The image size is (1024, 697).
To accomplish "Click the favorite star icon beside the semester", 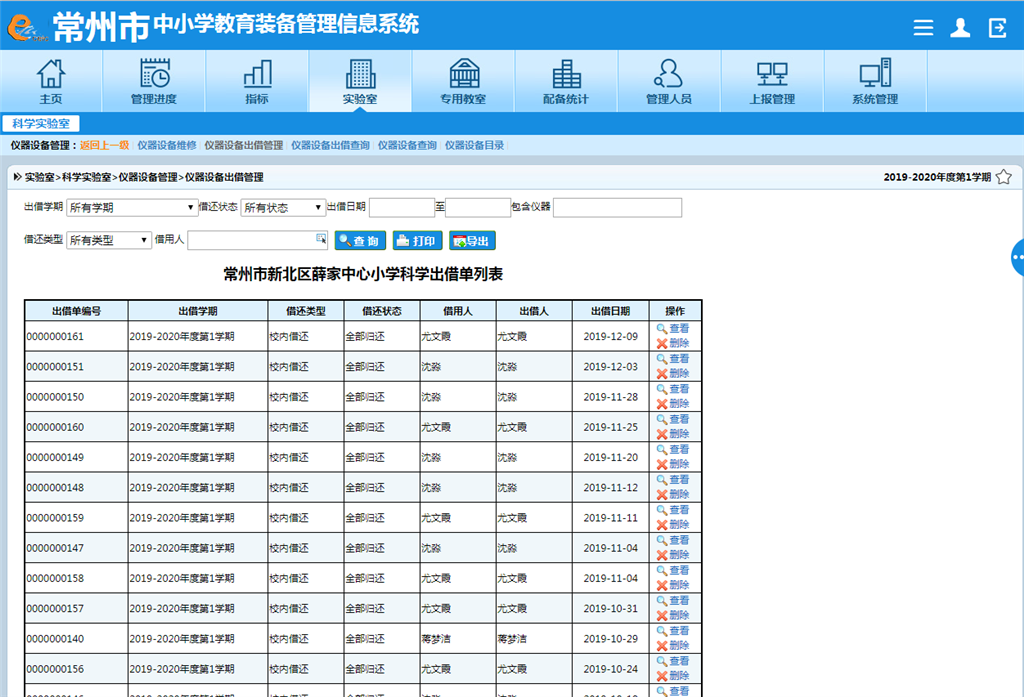I will 1004,177.
